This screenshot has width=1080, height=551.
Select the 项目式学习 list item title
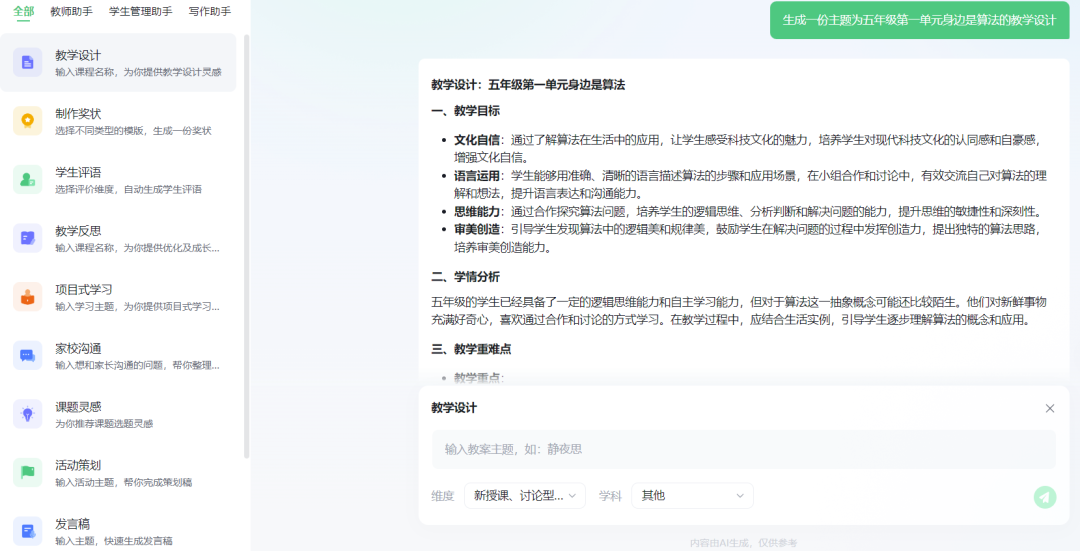pyautogui.click(x=84, y=289)
